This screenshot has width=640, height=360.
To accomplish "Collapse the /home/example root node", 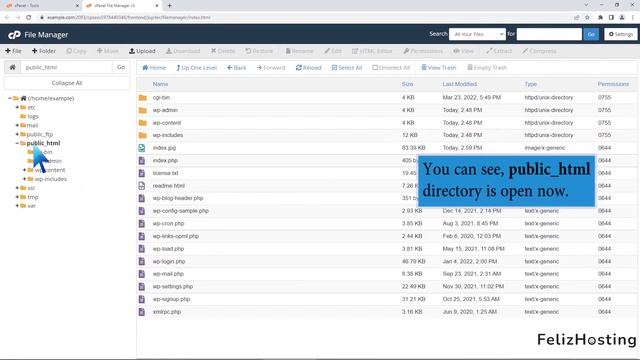I will 10,98.
